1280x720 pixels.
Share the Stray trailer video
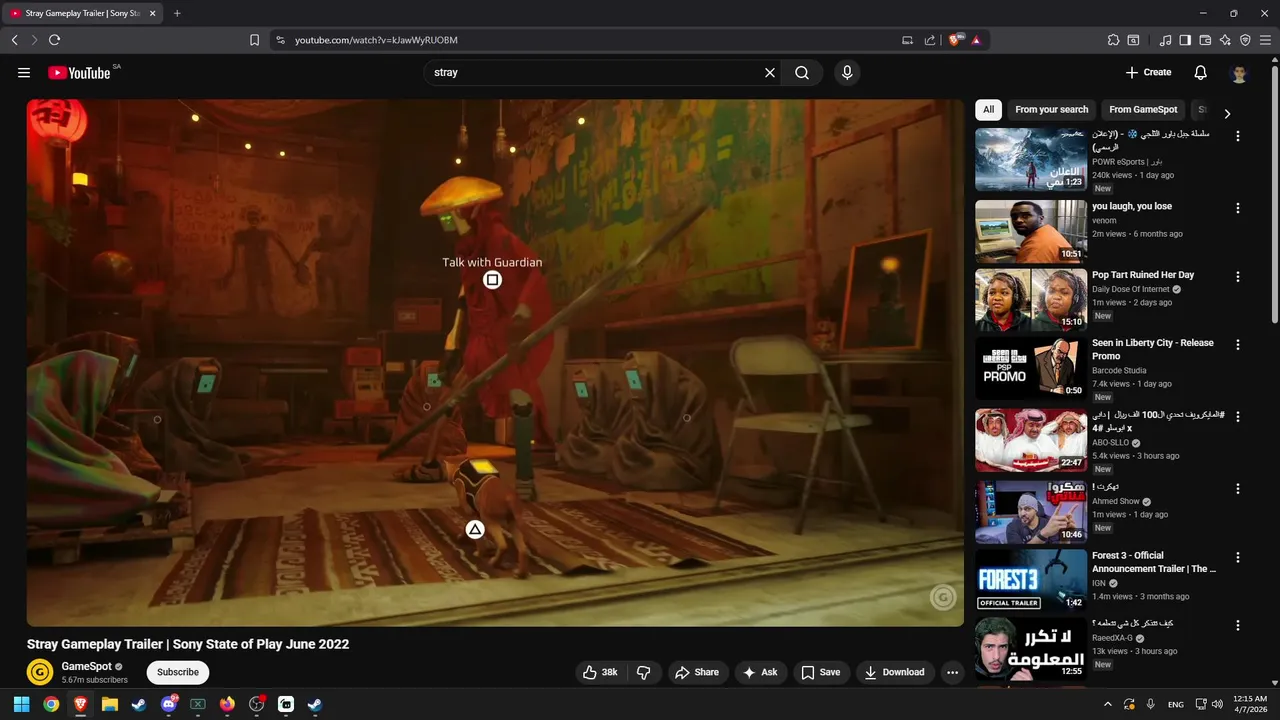click(x=697, y=672)
